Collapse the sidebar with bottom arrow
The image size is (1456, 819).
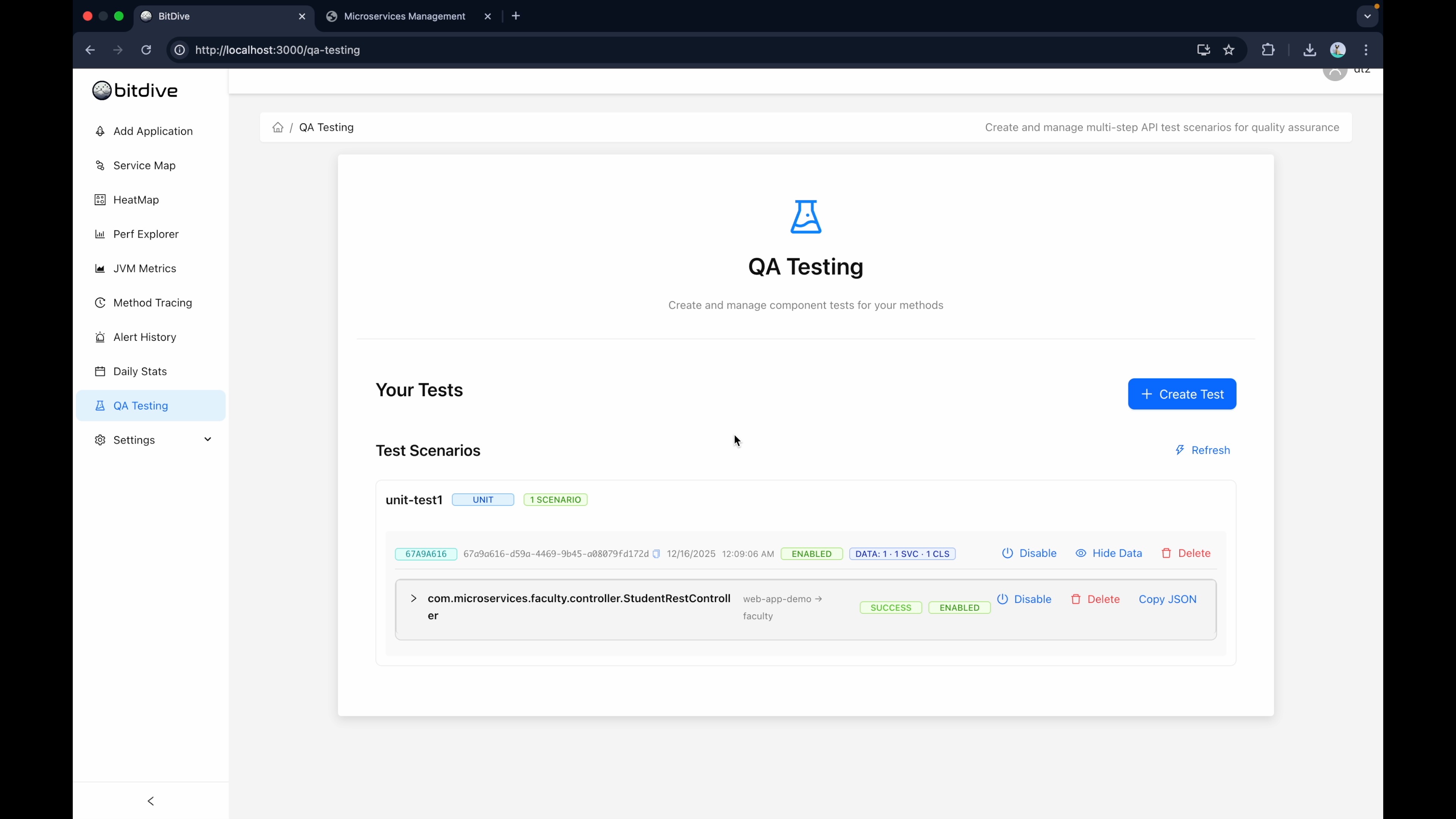click(x=151, y=801)
